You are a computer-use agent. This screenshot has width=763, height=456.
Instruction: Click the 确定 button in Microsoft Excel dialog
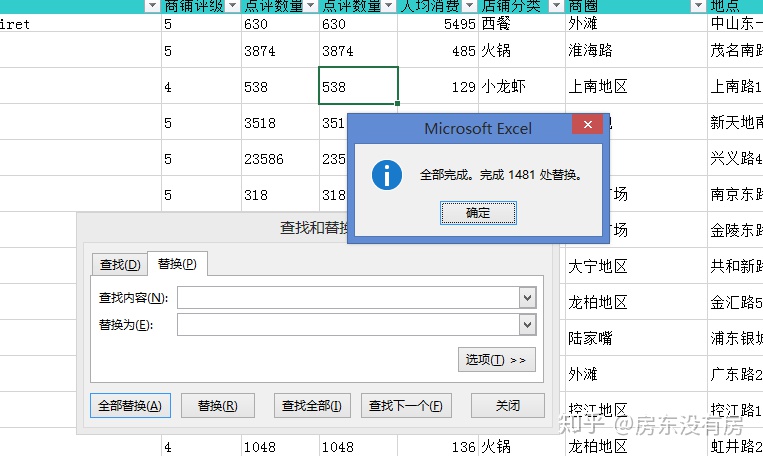tap(478, 213)
